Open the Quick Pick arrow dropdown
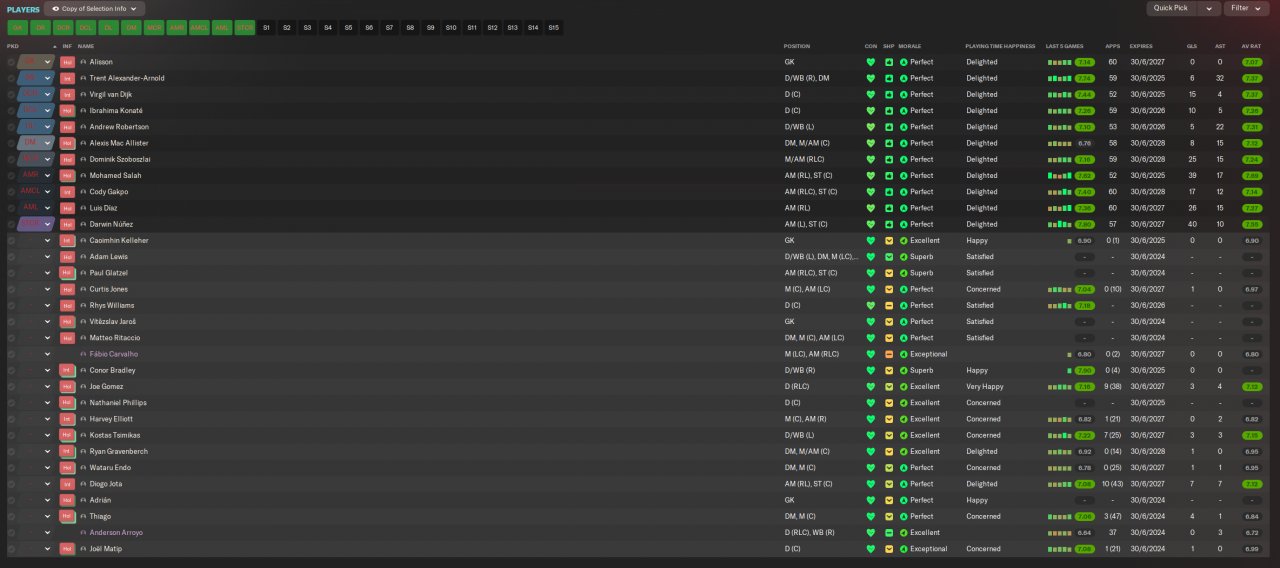Viewport: 1280px width, 568px height. click(x=1211, y=8)
